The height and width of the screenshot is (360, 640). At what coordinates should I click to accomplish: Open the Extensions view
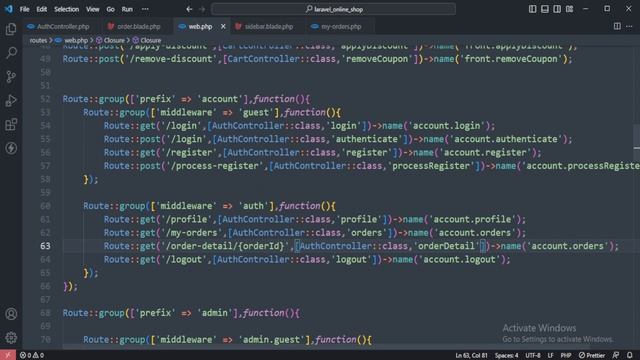pyautogui.click(x=11, y=124)
